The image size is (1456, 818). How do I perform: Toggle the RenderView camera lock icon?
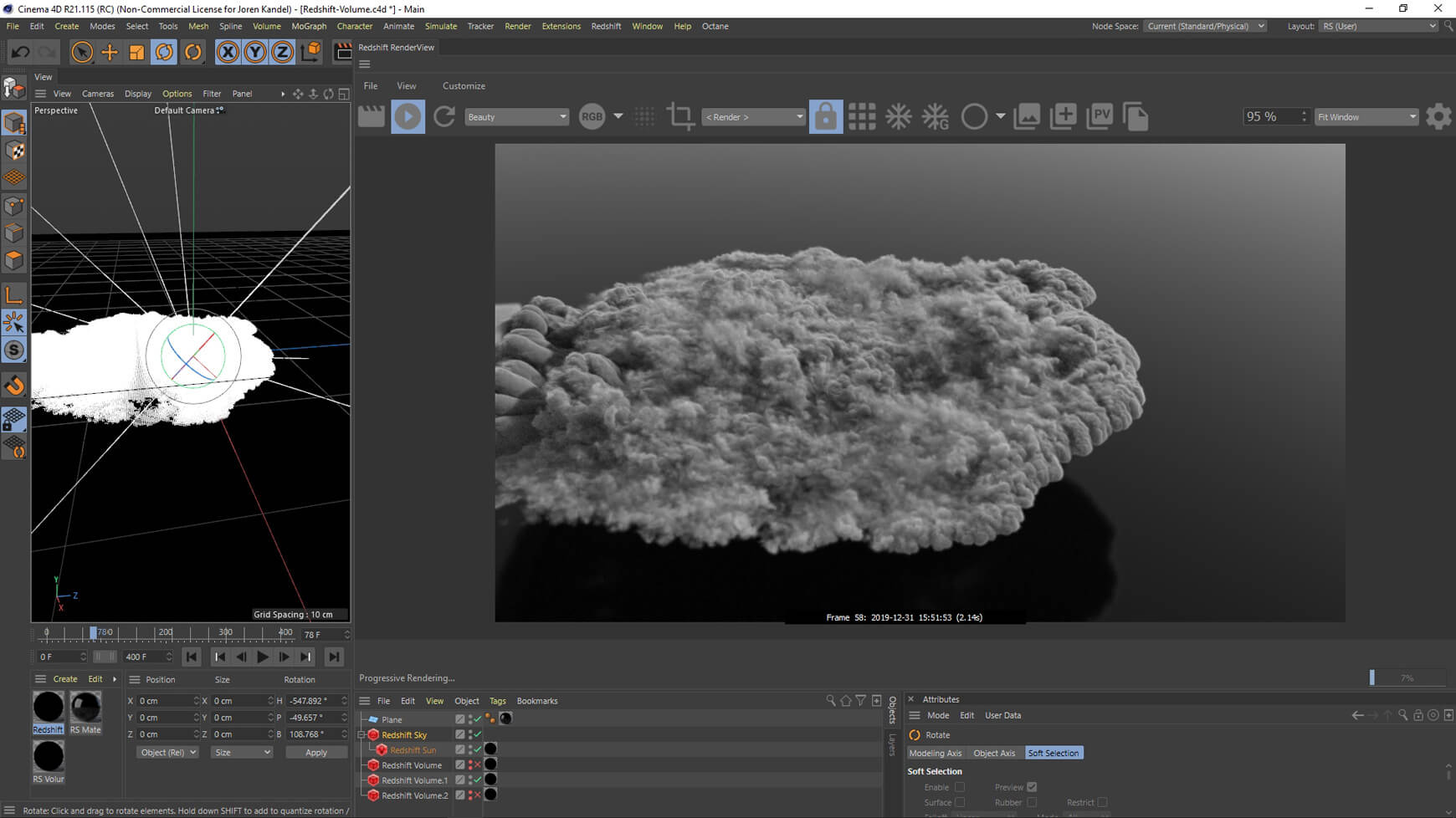coord(825,116)
